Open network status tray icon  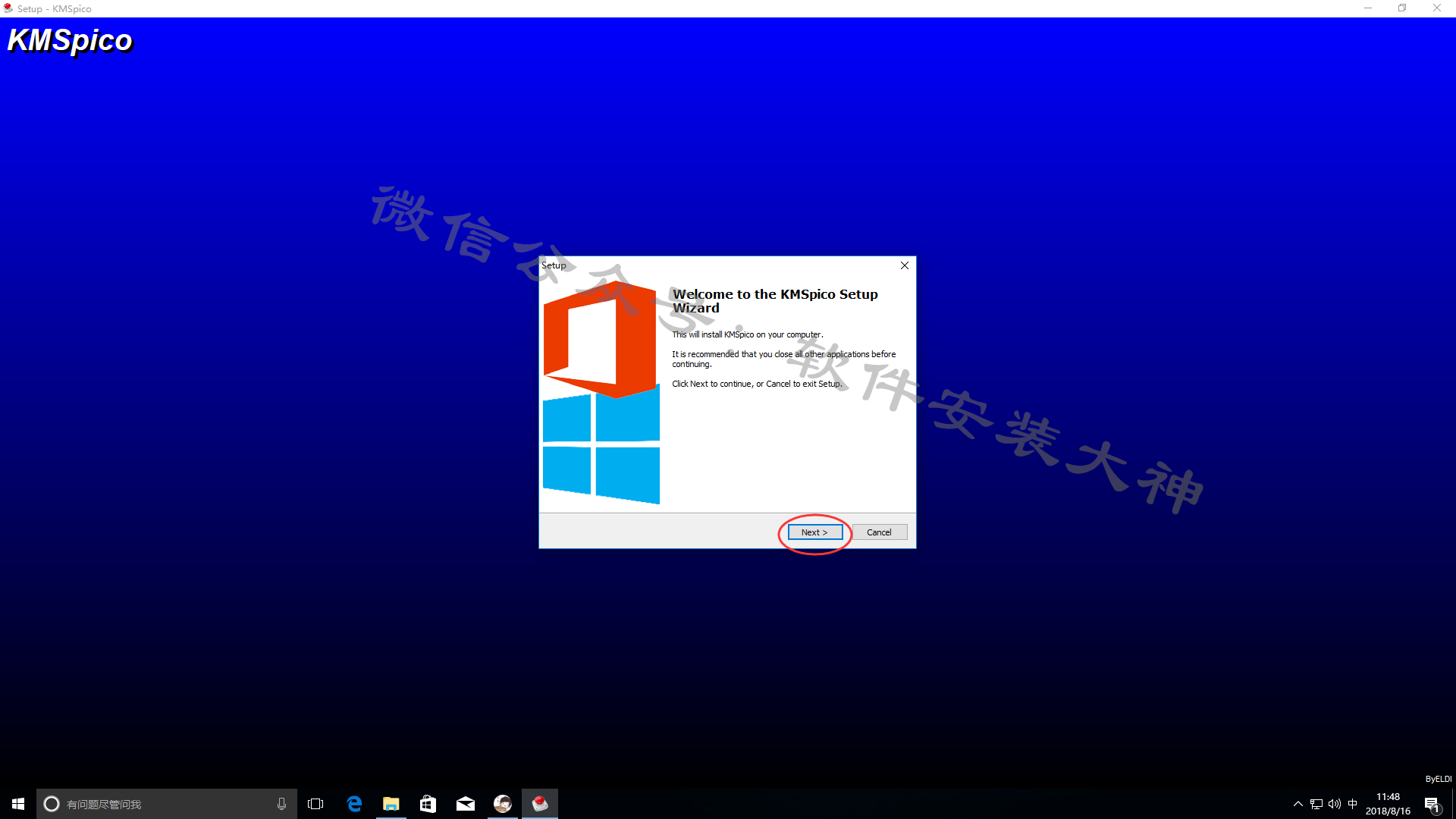pyautogui.click(x=1316, y=804)
